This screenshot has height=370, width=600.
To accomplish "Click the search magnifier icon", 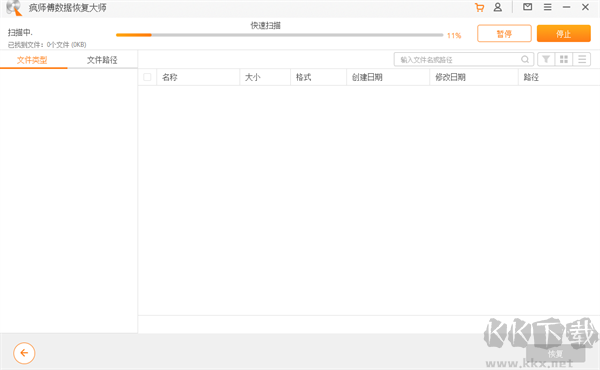I will coord(525,59).
